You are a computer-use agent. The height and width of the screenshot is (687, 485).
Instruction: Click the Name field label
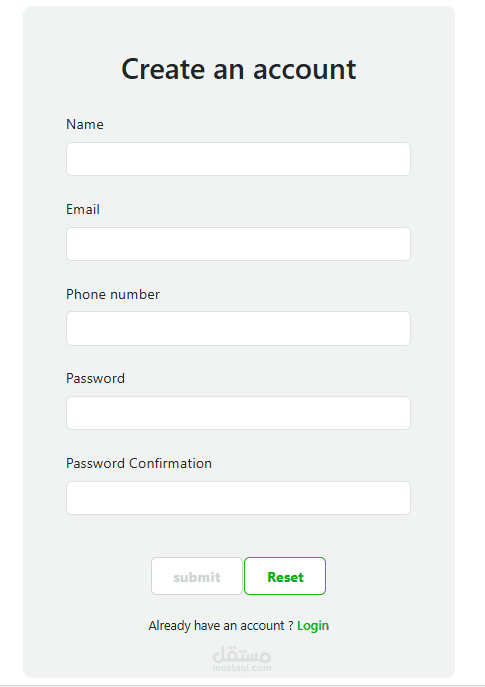pos(85,124)
